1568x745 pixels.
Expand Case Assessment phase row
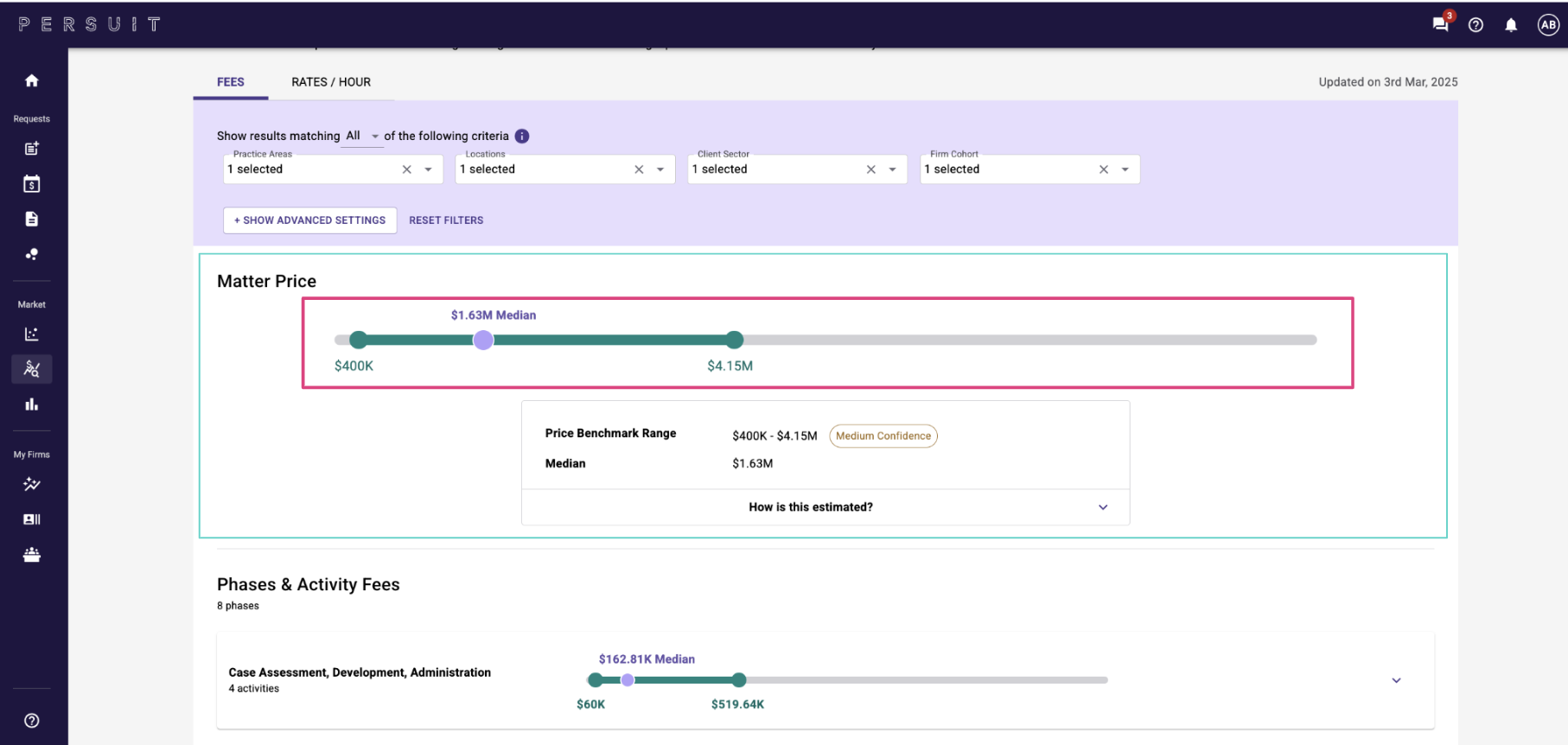(1396, 681)
